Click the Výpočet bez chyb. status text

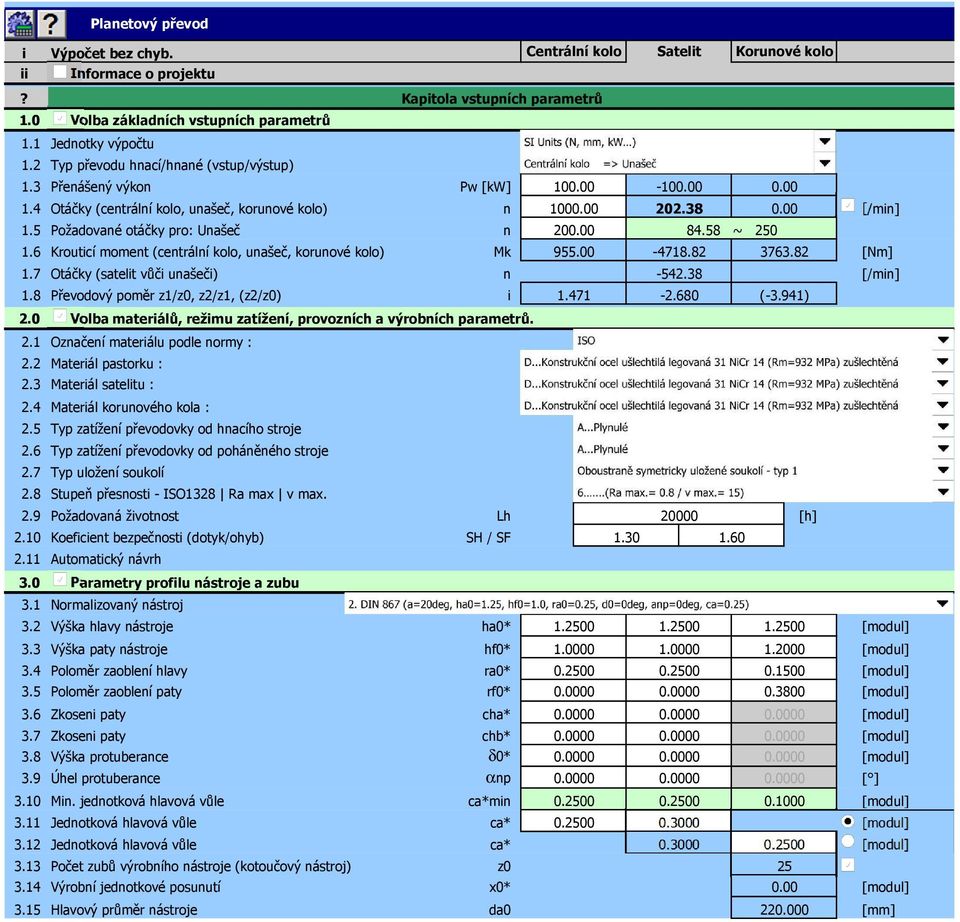tap(111, 53)
